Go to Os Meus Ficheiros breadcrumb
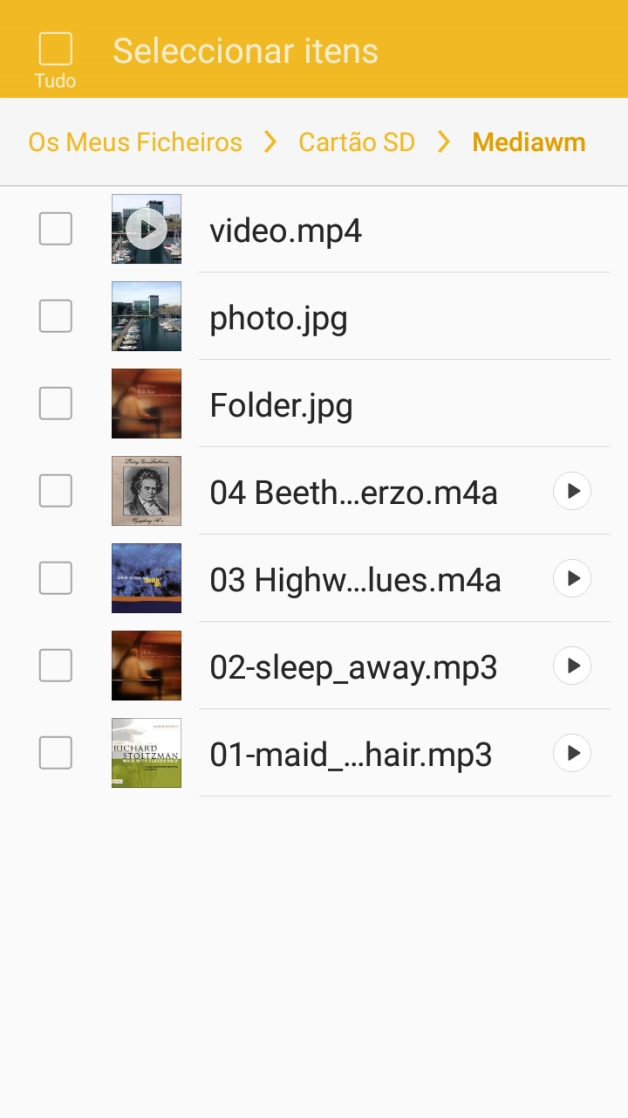This screenshot has width=628, height=1118. pyautogui.click(x=135, y=142)
